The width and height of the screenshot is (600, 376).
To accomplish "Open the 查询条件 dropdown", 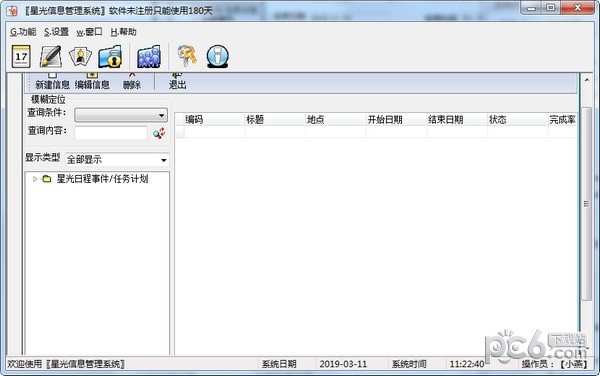I will [x=121, y=115].
